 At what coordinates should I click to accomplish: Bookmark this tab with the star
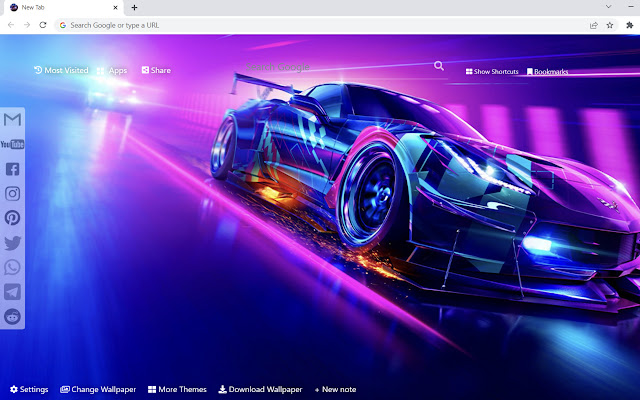(x=610, y=25)
